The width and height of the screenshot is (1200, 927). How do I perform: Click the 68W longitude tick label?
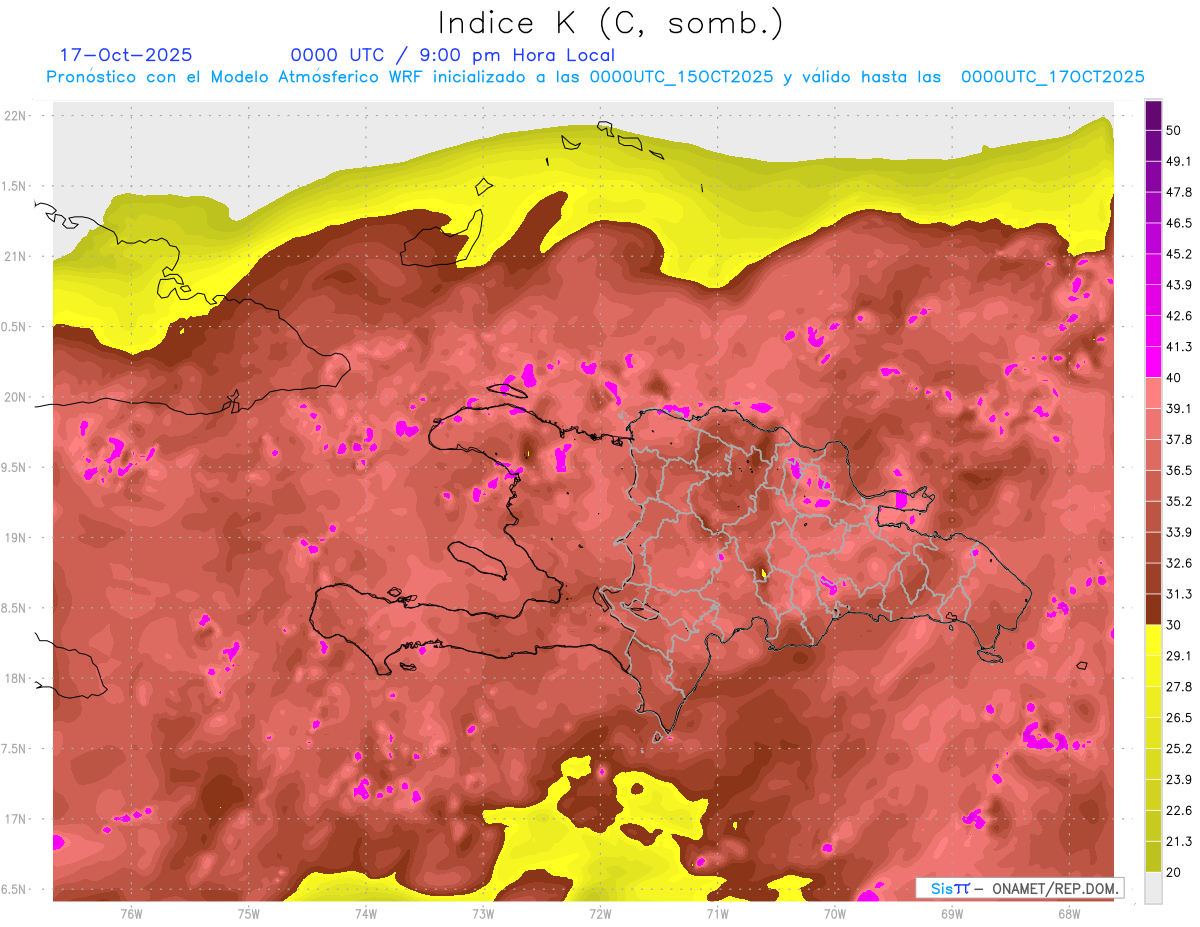pos(1068,914)
